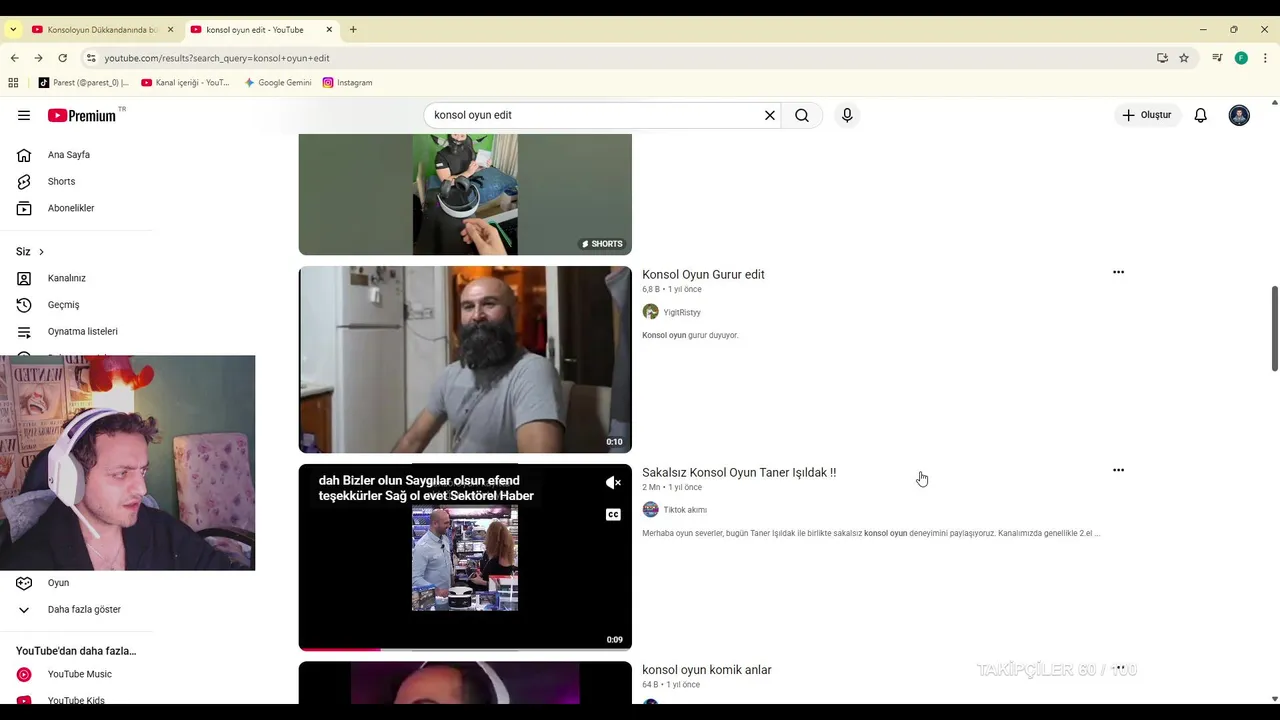Screen dimensions: 1280x720
Task: Open Kanal içeriği YouTube bookmark
Action: pos(186,83)
